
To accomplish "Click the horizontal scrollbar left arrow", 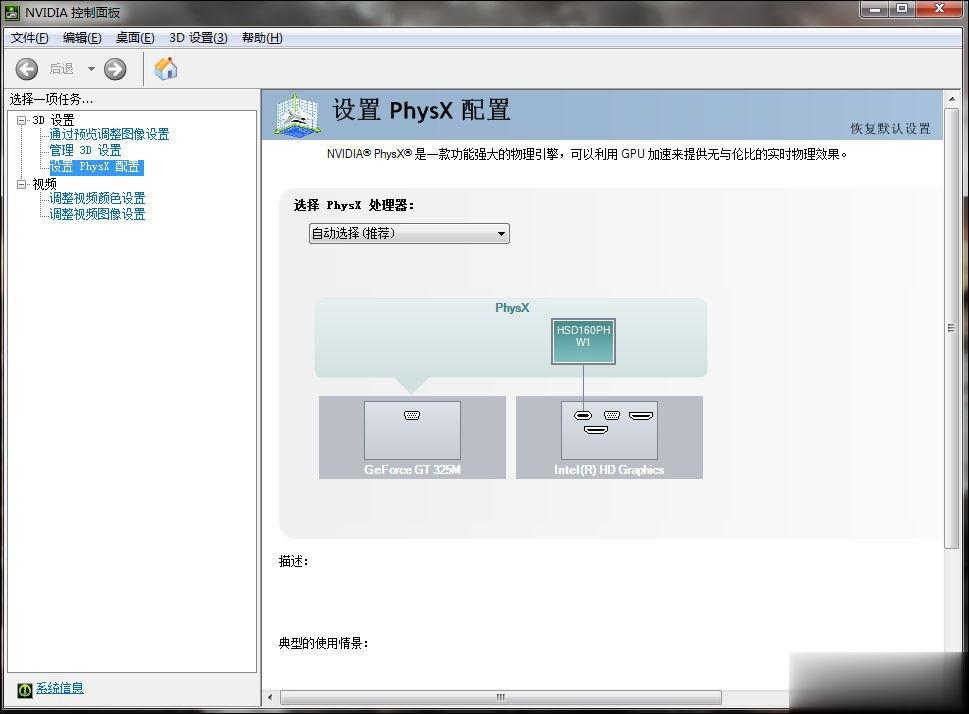I will [x=270, y=697].
